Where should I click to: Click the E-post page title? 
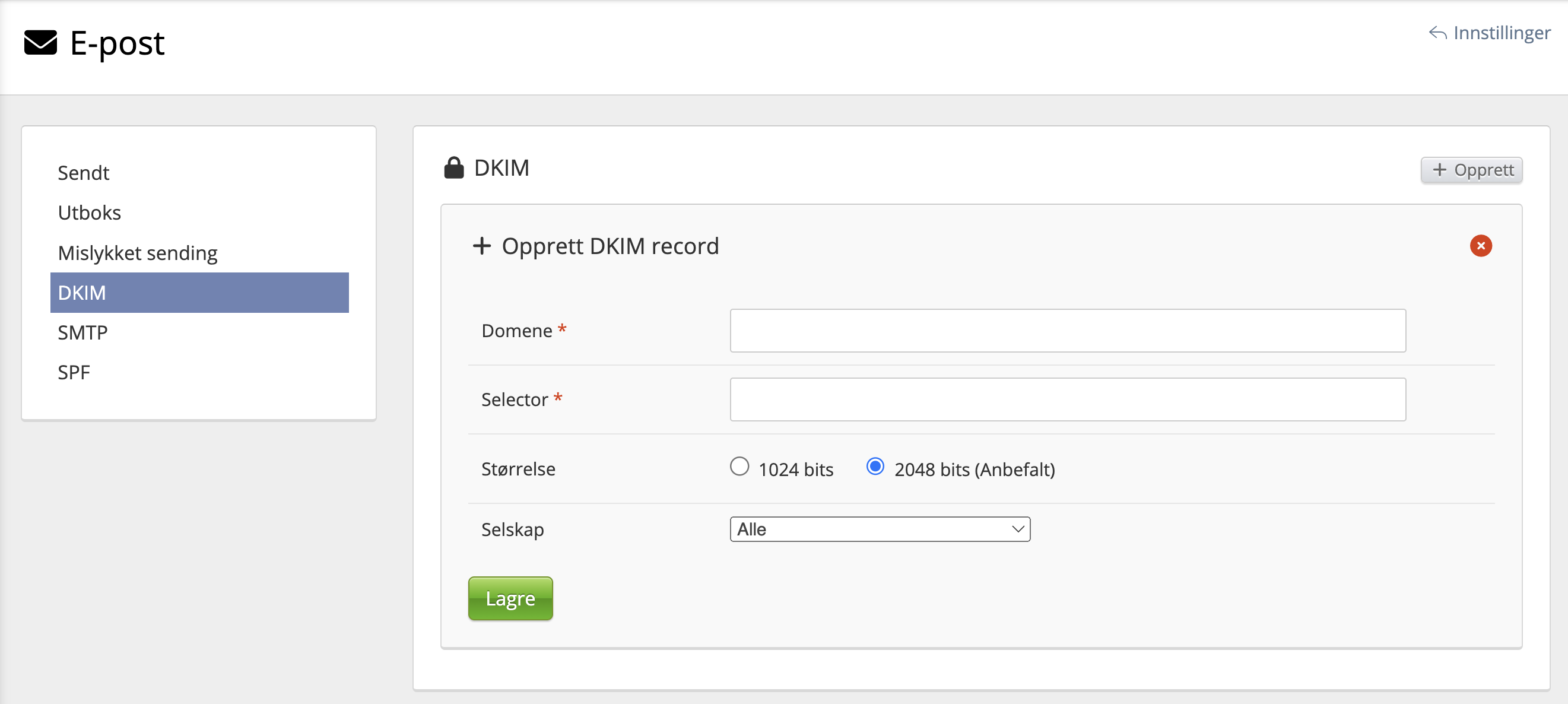[117, 44]
